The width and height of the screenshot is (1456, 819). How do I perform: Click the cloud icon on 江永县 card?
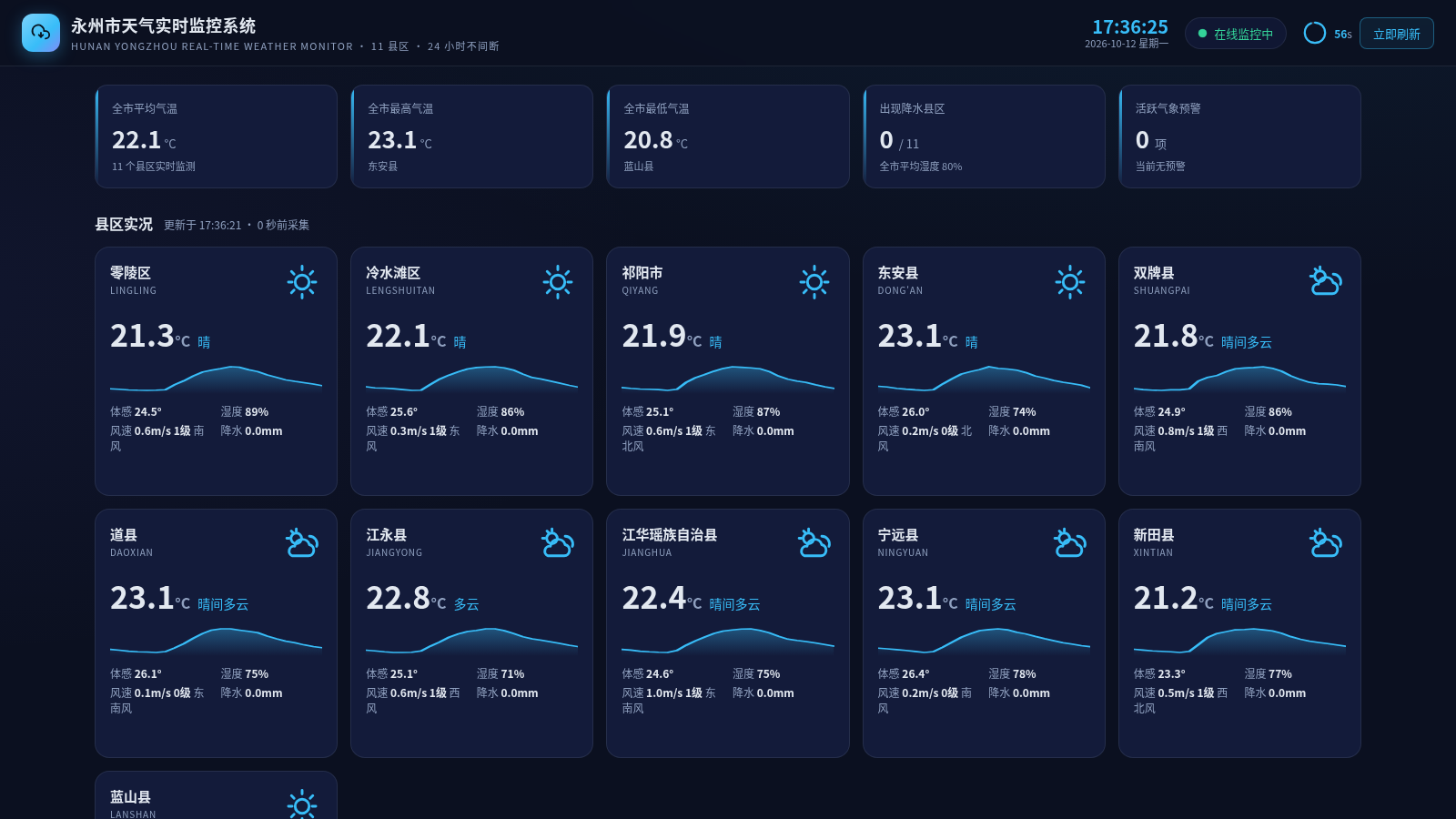click(558, 544)
